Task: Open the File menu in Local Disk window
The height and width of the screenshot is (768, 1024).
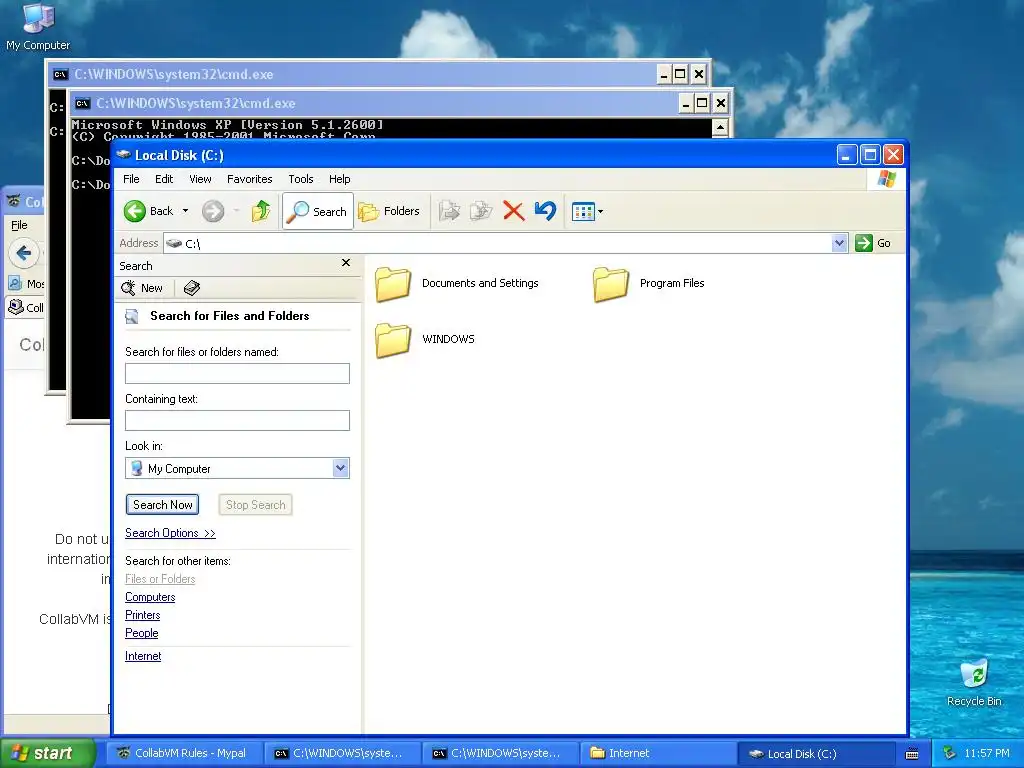Action: pos(131,179)
